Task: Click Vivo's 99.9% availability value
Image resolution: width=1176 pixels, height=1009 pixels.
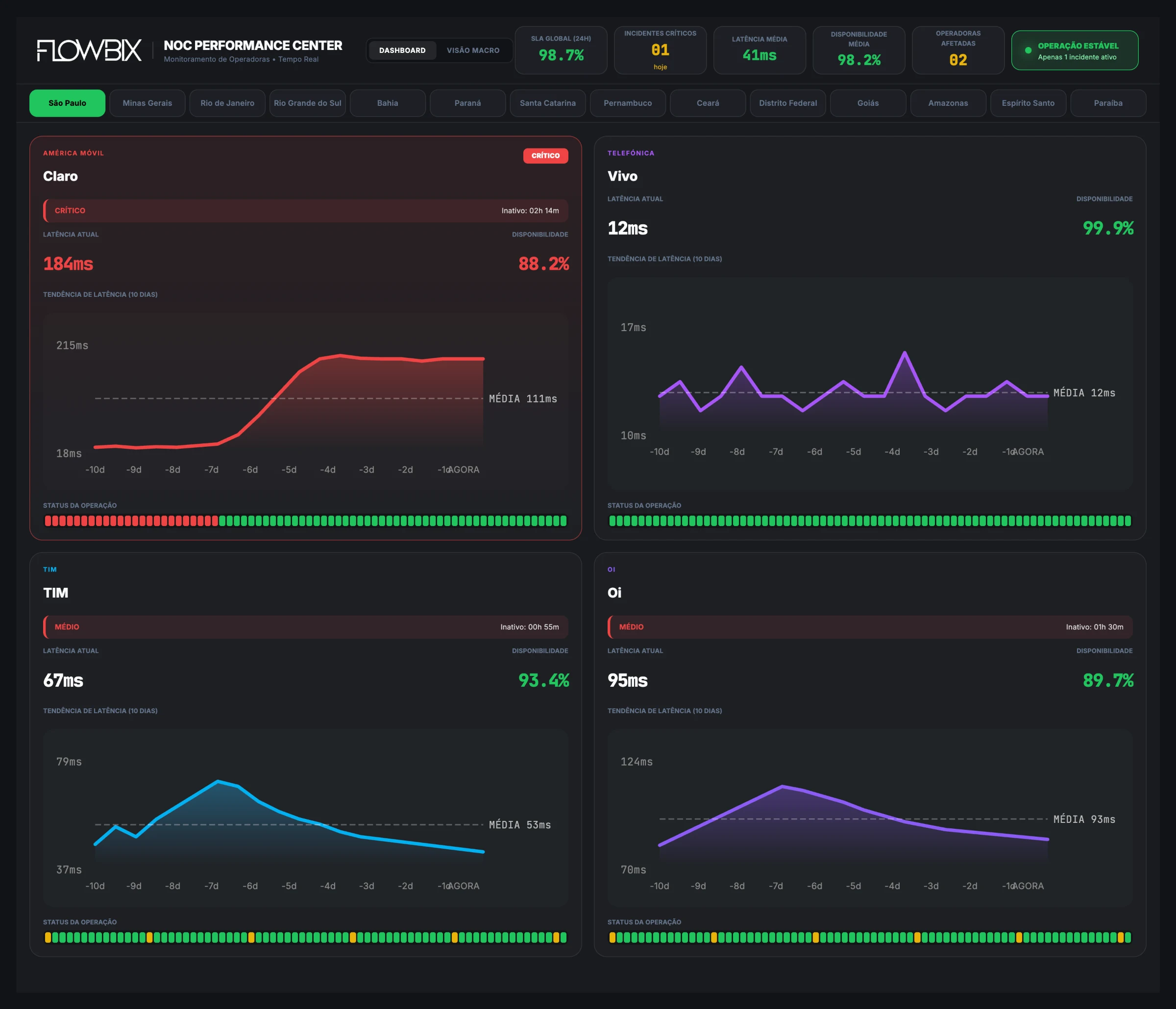Action: [x=1108, y=228]
